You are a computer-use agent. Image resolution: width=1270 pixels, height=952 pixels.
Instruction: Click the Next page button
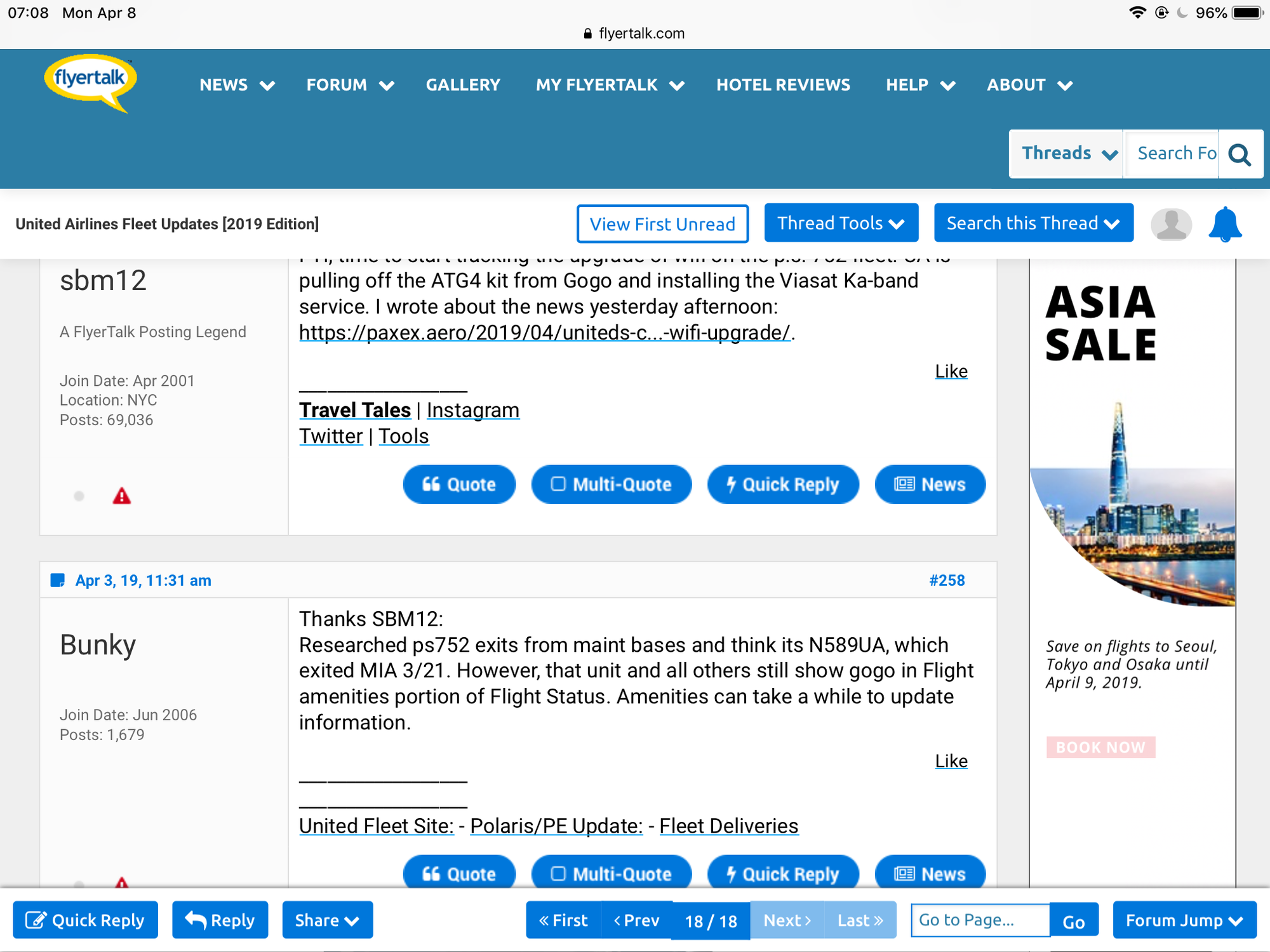point(787,920)
